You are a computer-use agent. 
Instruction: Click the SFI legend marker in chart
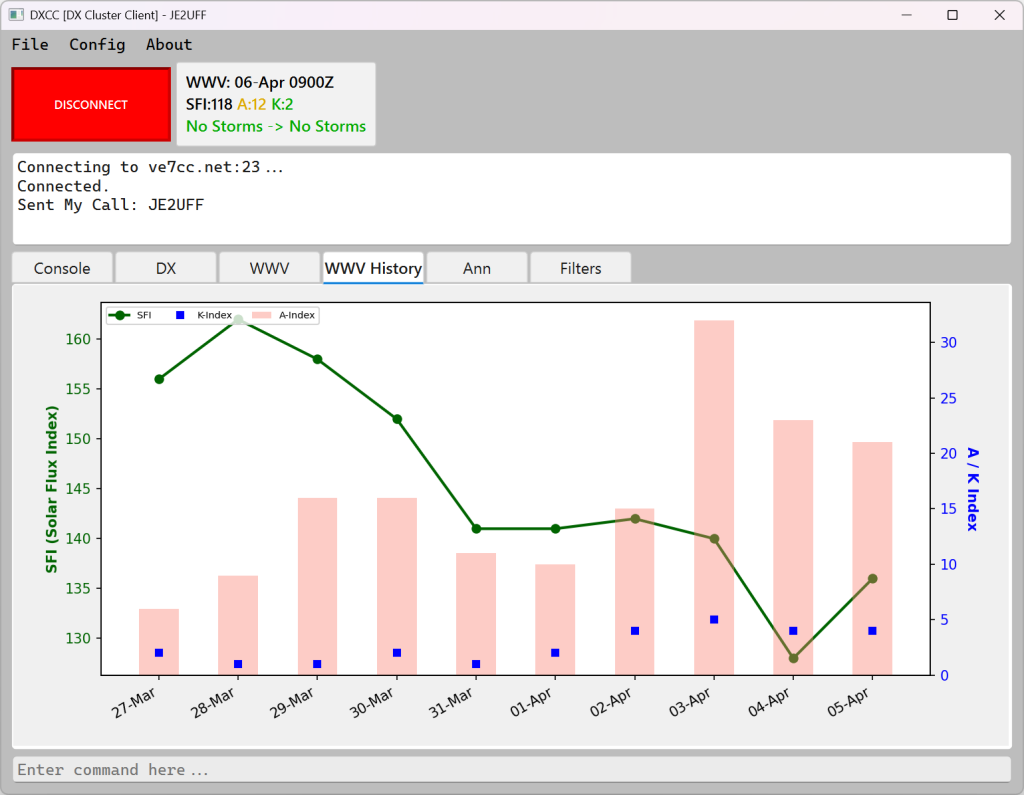(121, 315)
